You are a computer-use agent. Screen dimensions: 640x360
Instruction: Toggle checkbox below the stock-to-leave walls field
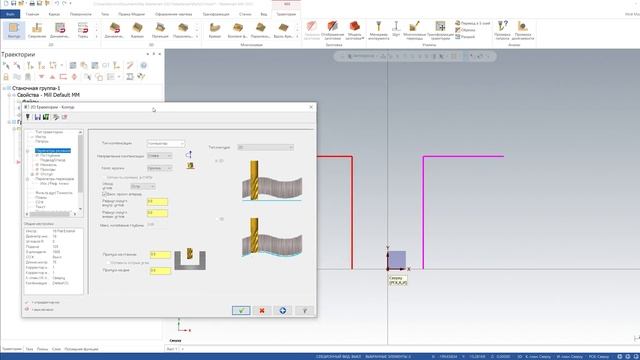(x=108, y=263)
